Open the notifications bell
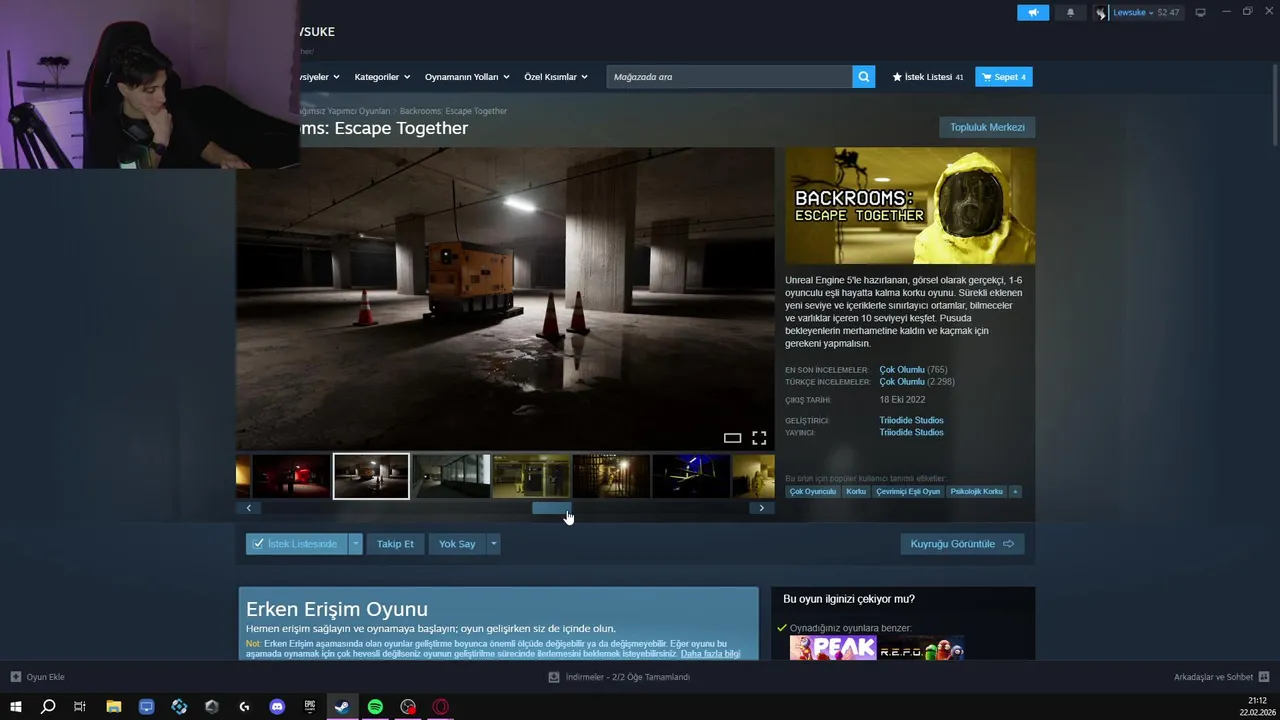 click(x=1070, y=12)
